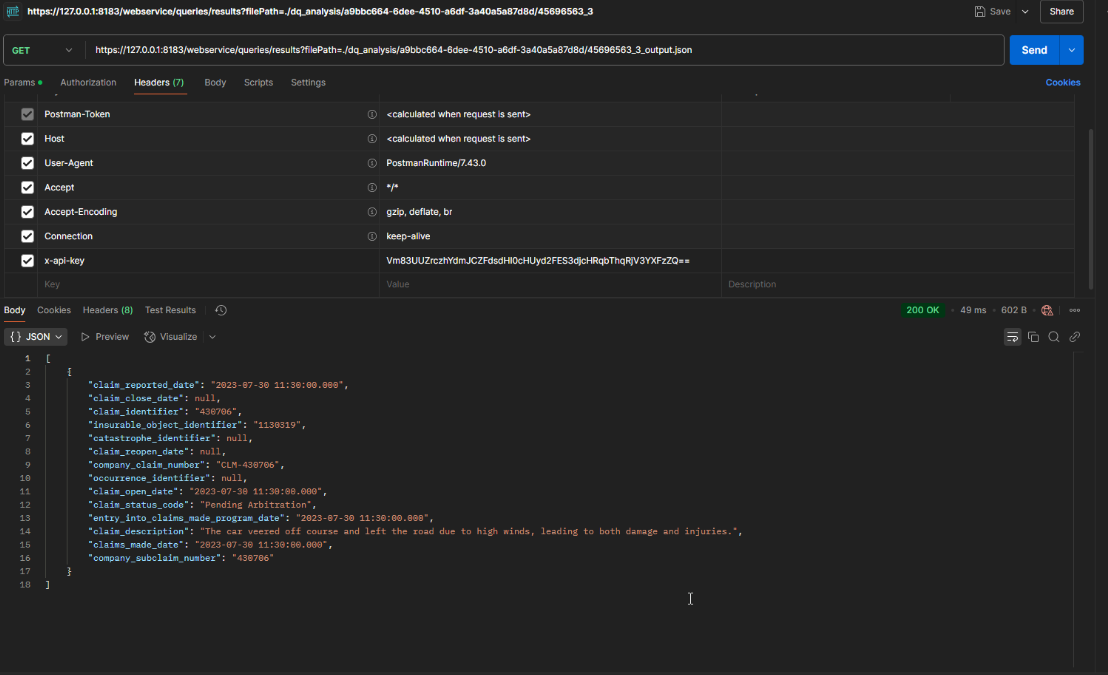Open the response Cookies tab
Image resolution: width=1108 pixels, height=675 pixels.
point(54,310)
